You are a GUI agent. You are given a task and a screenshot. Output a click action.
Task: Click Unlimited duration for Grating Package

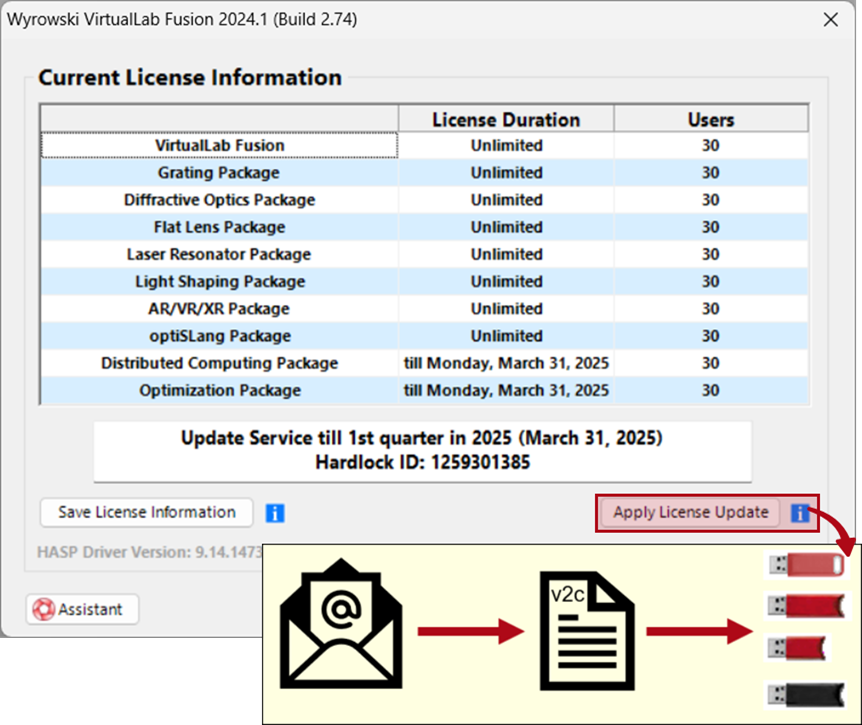506,173
